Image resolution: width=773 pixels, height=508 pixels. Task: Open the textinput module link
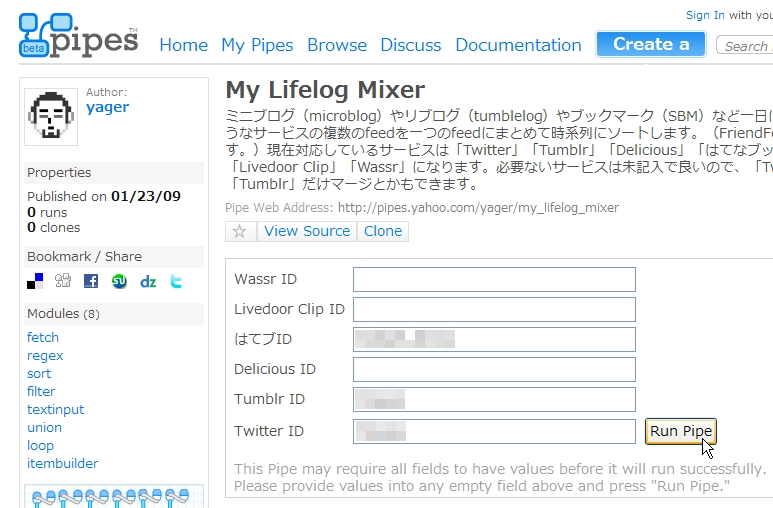click(x=55, y=409)
